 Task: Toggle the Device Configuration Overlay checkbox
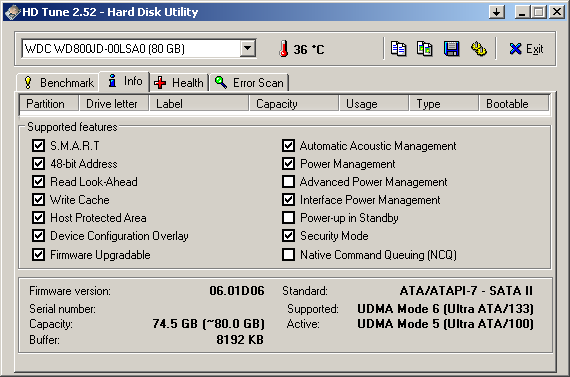click(38, 236)
